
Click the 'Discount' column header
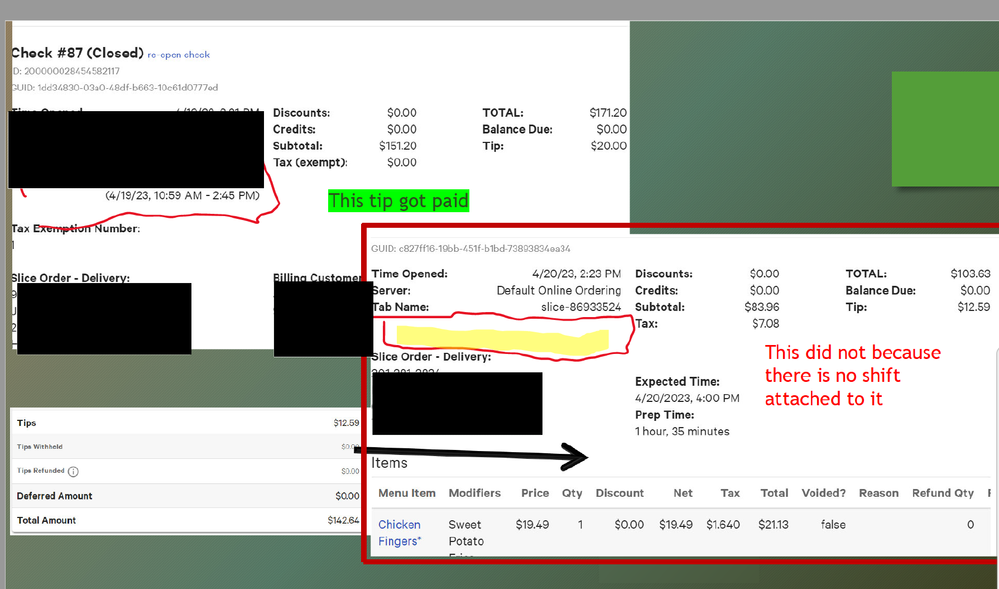click(619, 493)
